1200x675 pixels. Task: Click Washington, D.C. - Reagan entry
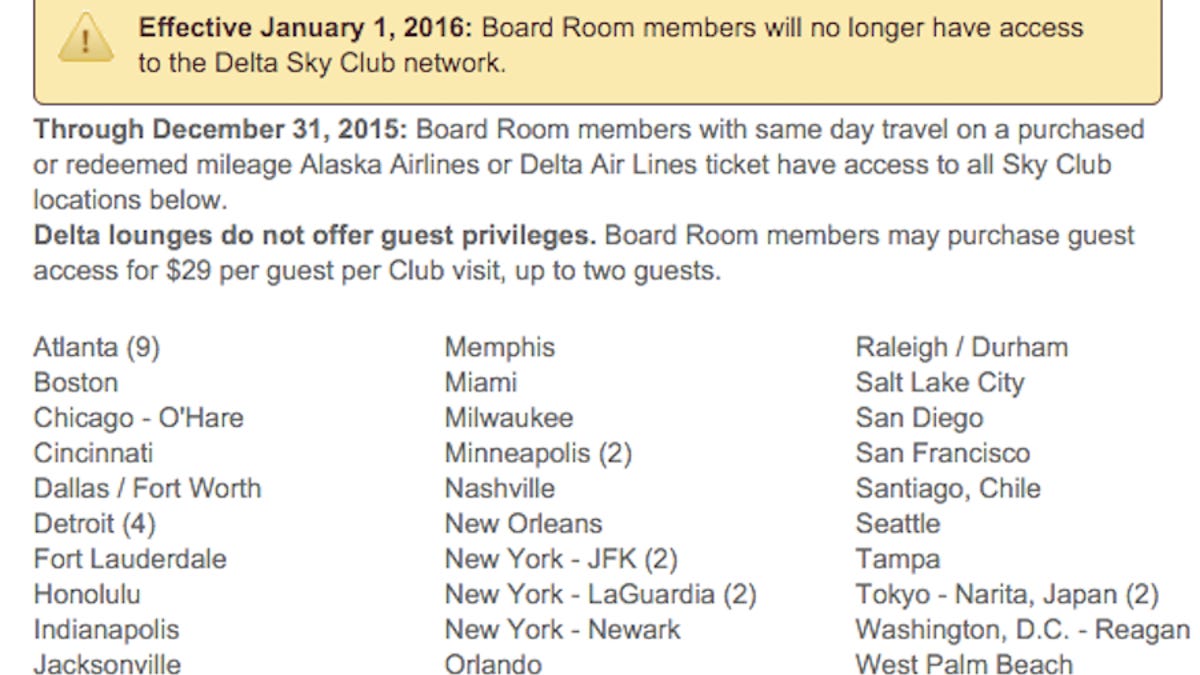tap(1023, 630)
